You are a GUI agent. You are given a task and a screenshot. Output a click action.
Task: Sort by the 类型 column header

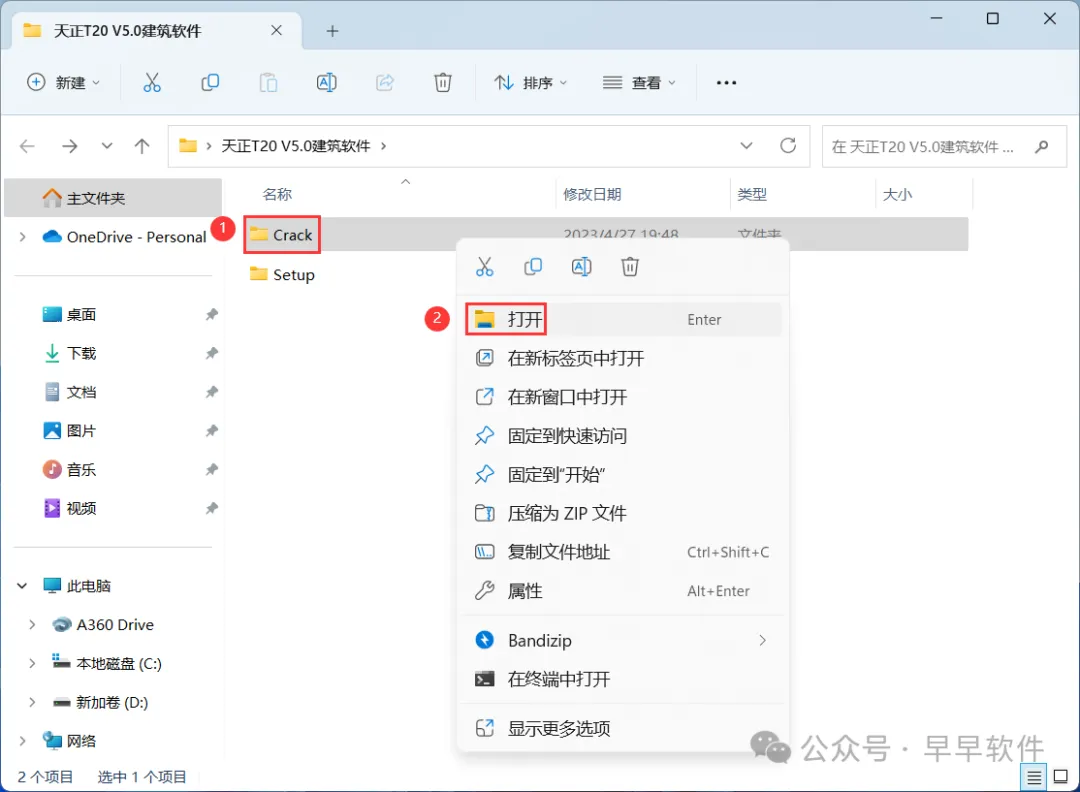tap(752, 194)
